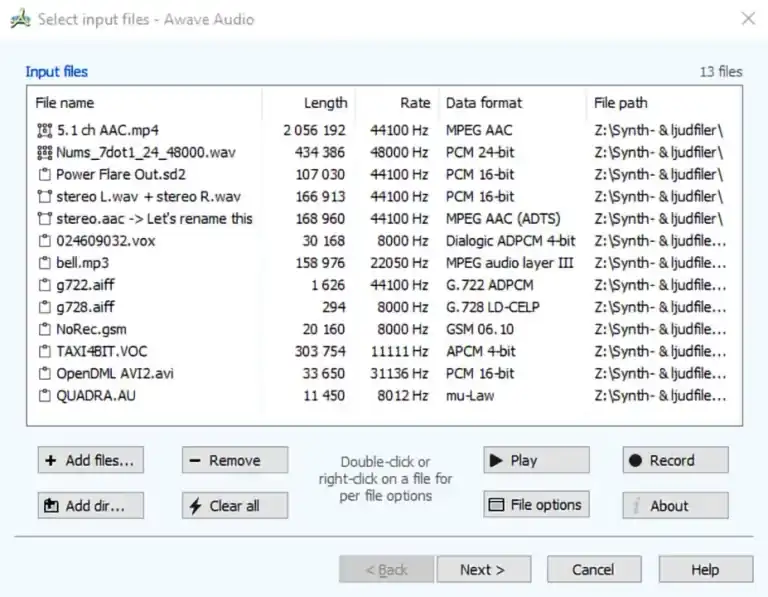Close the Select input files window
Image resolution: width=768 pixels, height=597 pixels.
[x=748, y=19]
